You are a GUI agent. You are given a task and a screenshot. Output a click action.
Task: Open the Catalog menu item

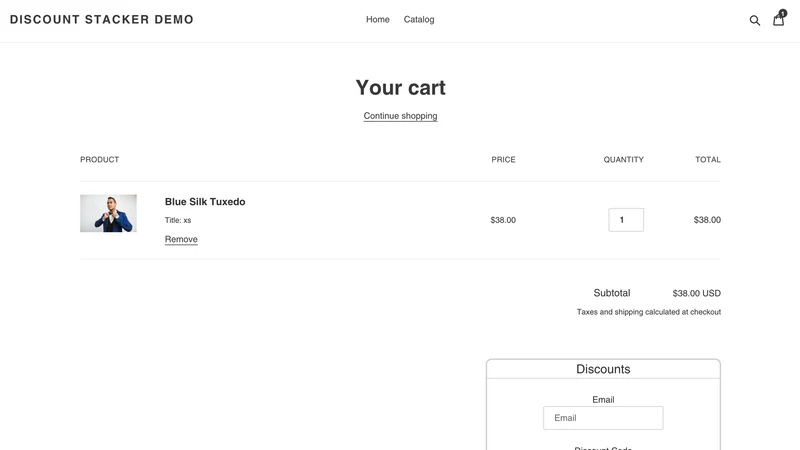coord(419,19)
